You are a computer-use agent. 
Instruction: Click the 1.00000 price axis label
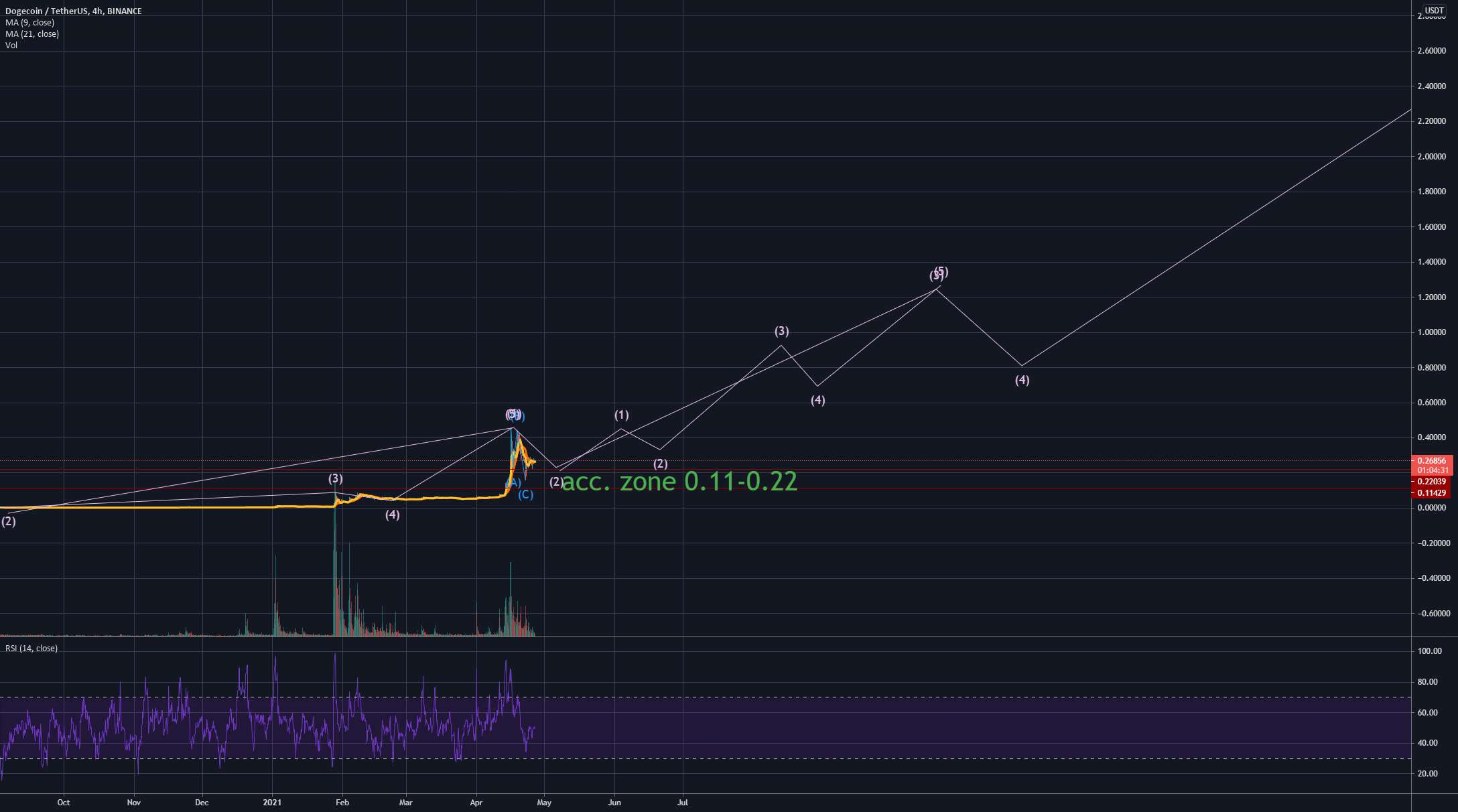click(1432, 332)
